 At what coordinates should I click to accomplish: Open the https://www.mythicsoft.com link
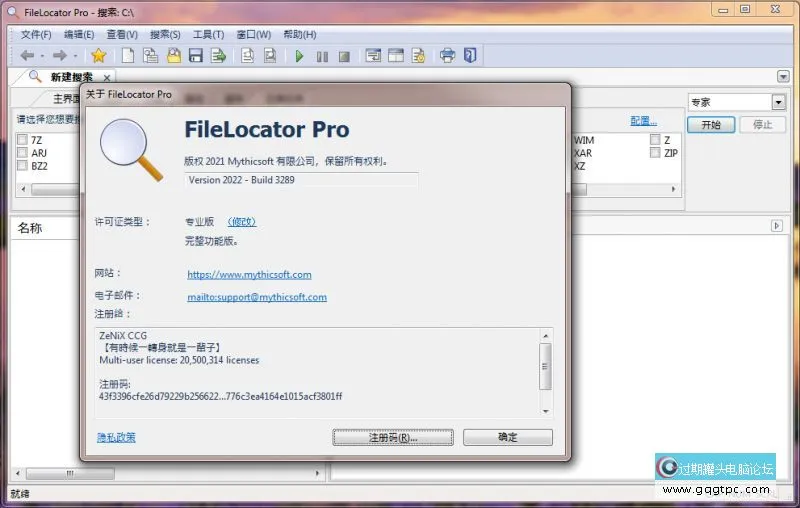pos(249,274)
